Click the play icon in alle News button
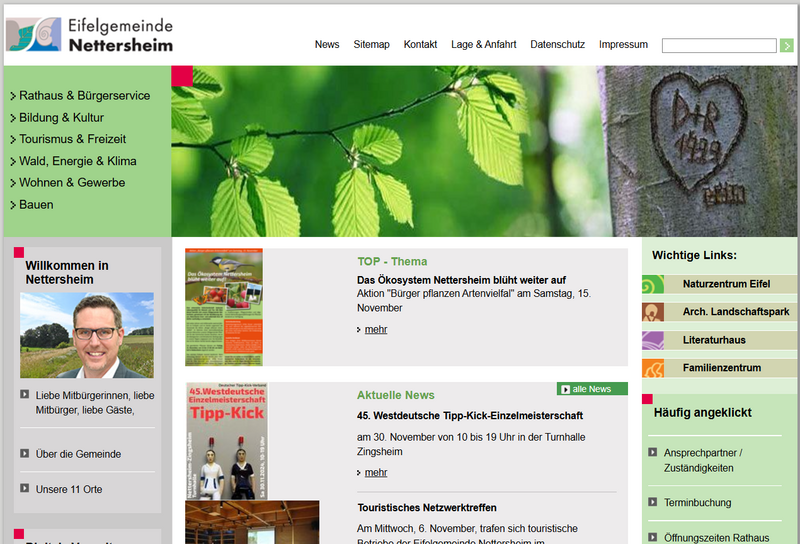 tap(565, 389)
